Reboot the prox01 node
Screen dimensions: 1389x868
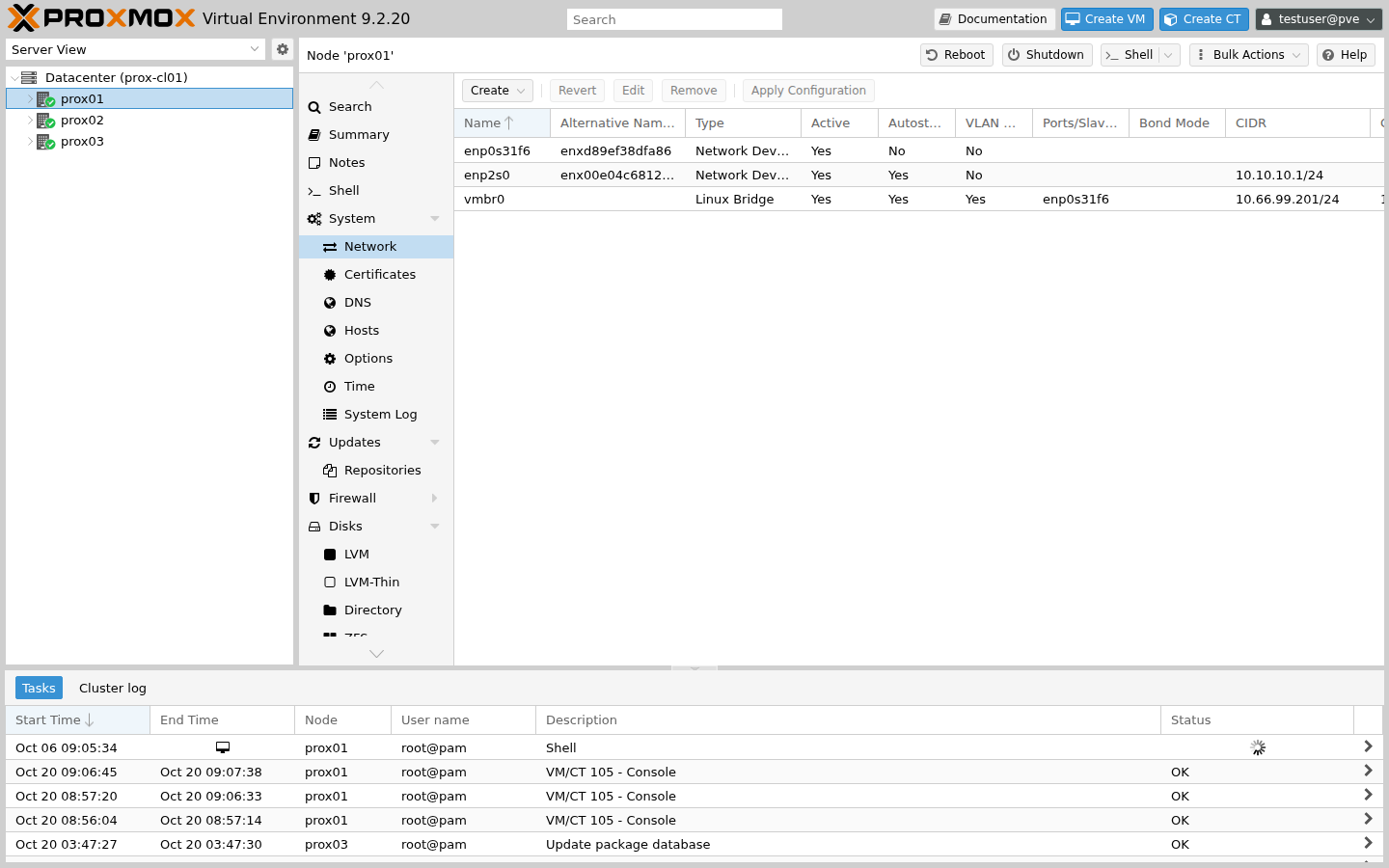956,55
